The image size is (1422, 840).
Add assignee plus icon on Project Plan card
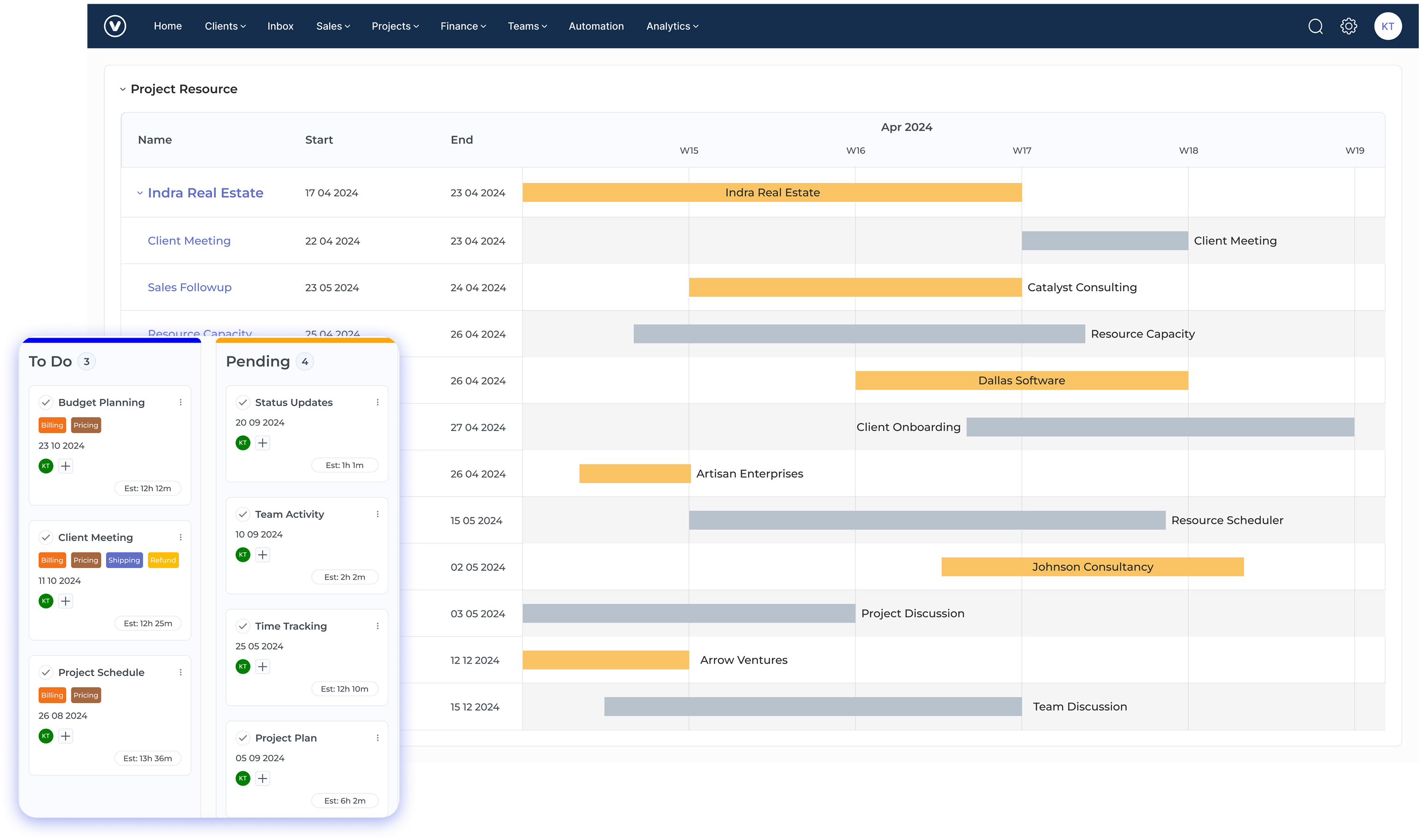pyautogui.click(x=263, y=779)
